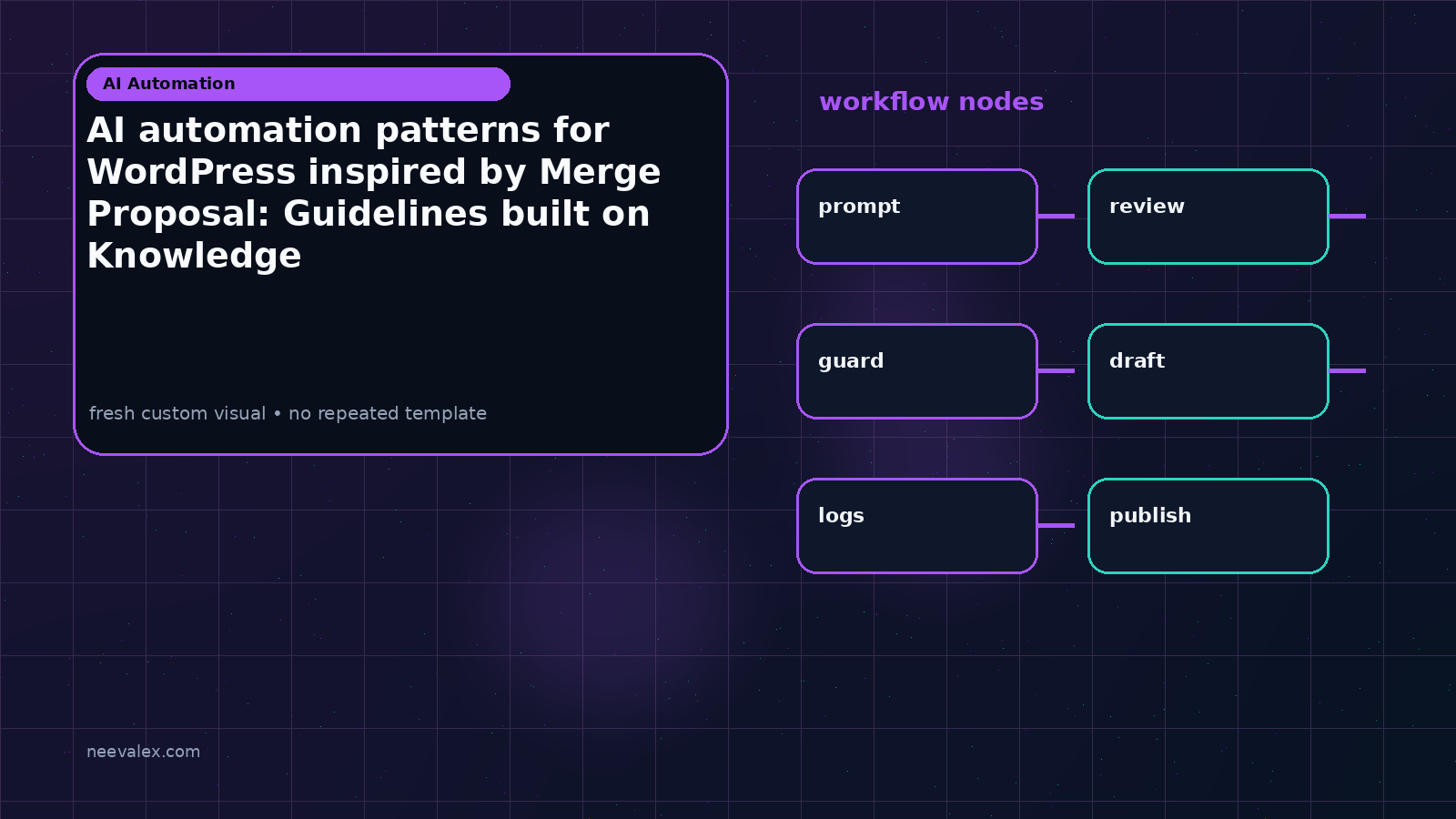The width and height of the screenshot is (1456, 819).
Task: Select the prompt workflow node
Action: [x=917, y=217]
